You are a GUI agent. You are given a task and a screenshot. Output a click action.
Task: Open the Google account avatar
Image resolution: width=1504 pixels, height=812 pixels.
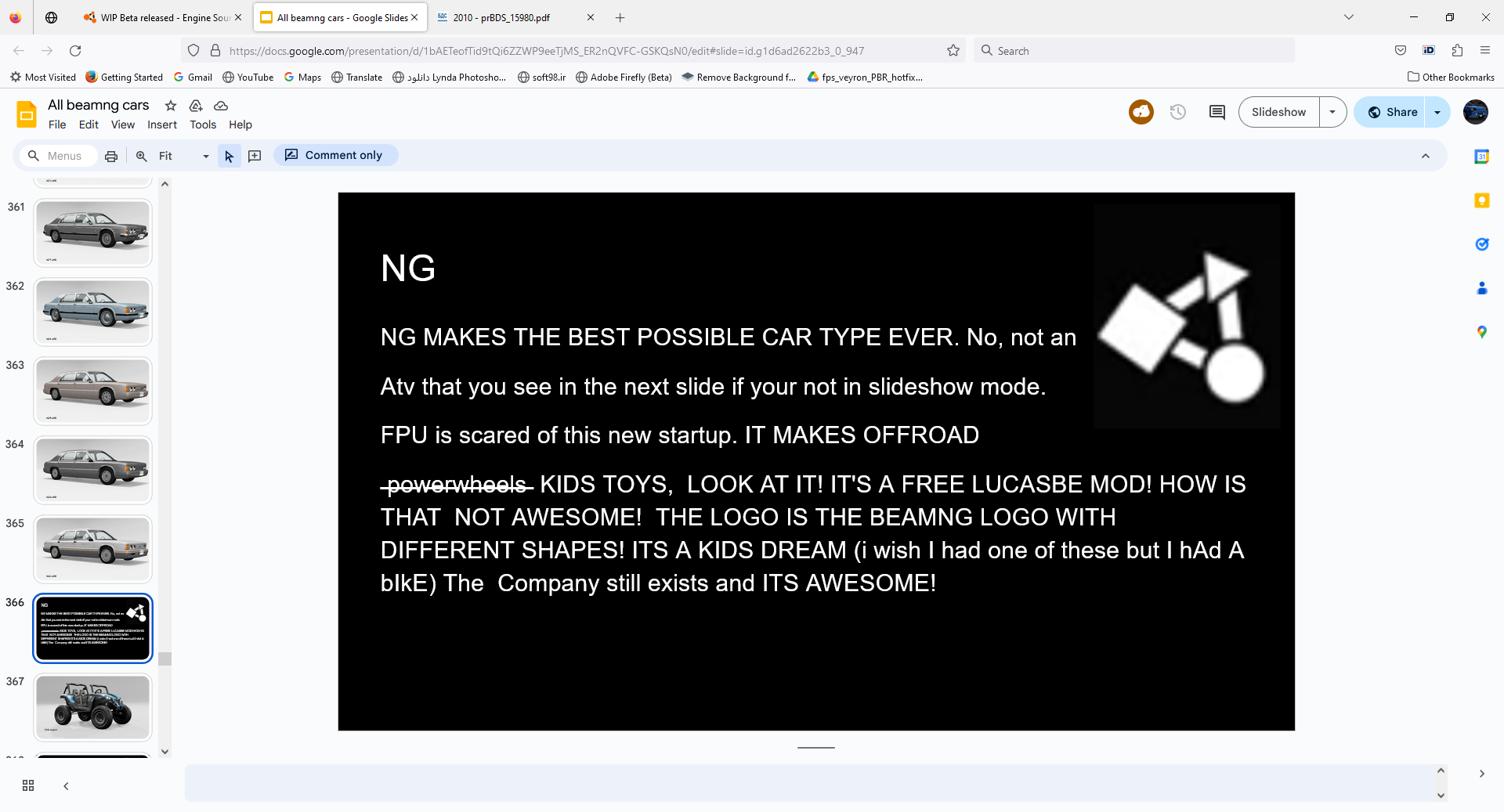1476,112
